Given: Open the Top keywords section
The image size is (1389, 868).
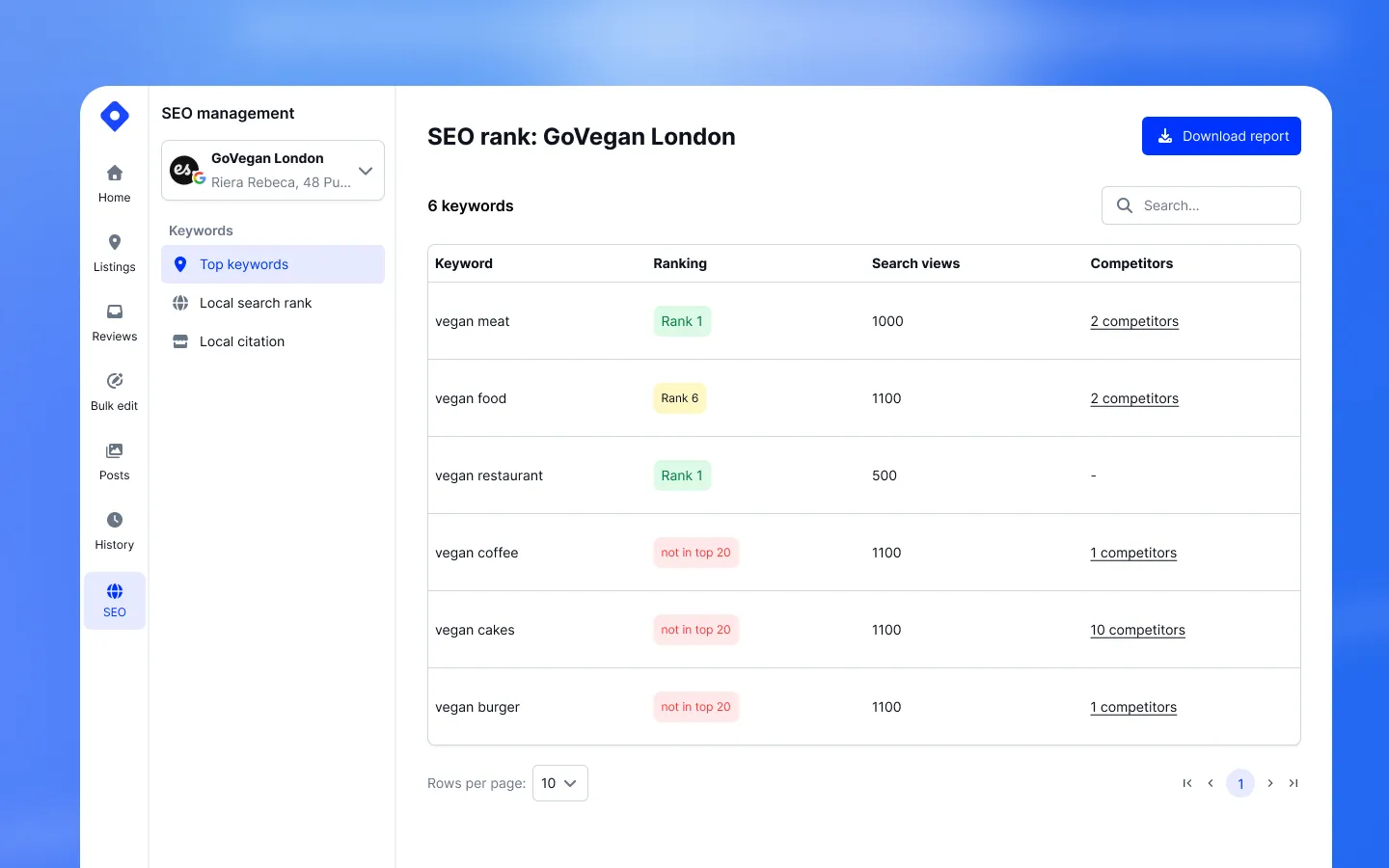Looking at the screenshot, I should pyautogui.click(x=243, y=264).
